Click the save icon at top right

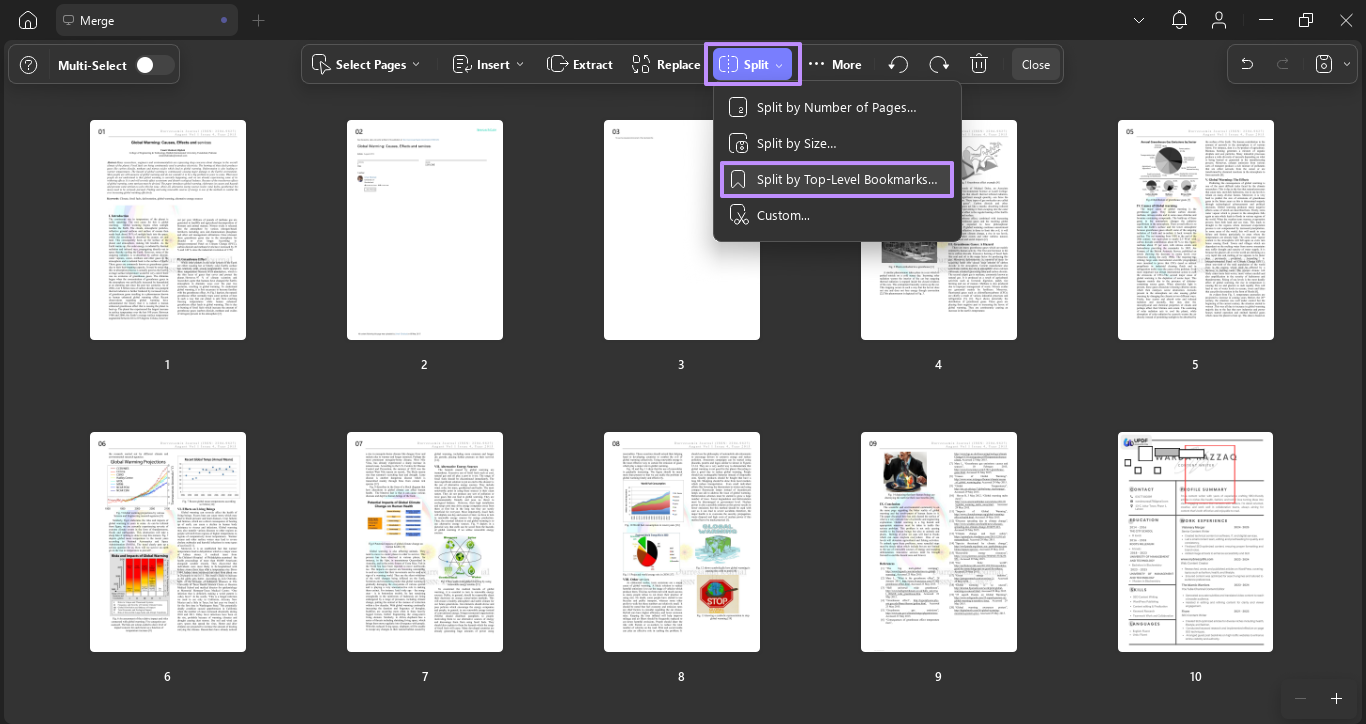point(1322,63)
